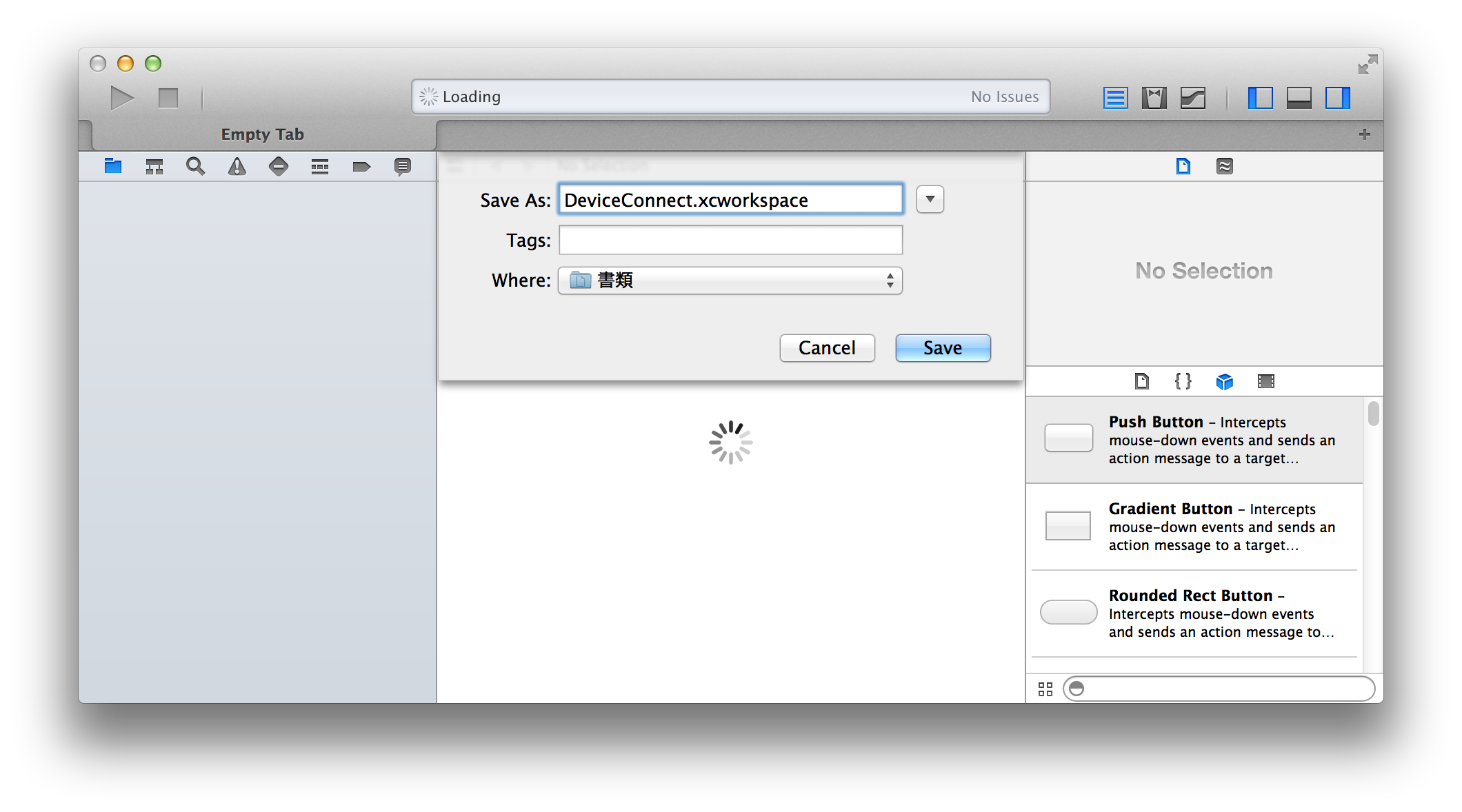Screen dimensions: 1462x812
Task: Click the Save button
Action: (943, 348)
